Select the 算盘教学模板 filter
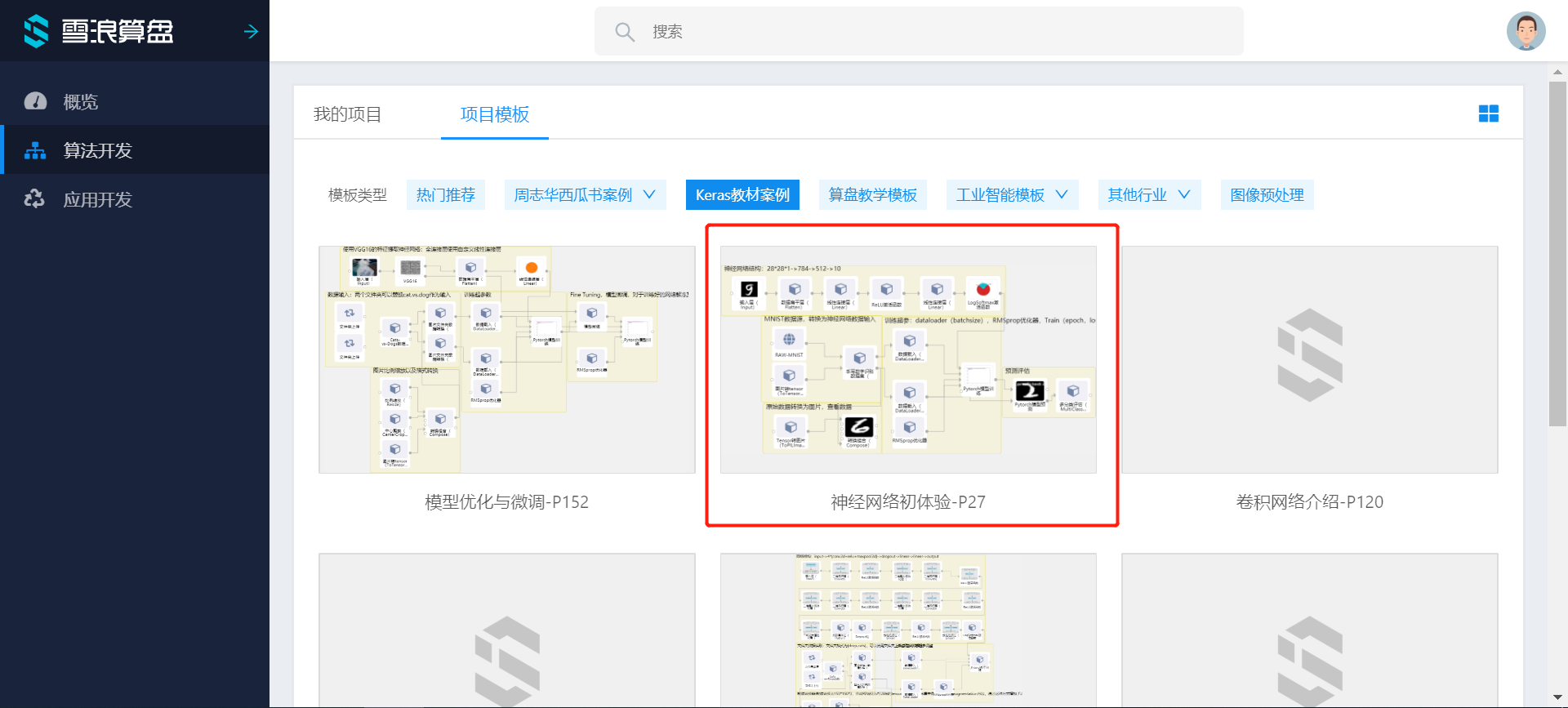 click(x=872, y=195)
